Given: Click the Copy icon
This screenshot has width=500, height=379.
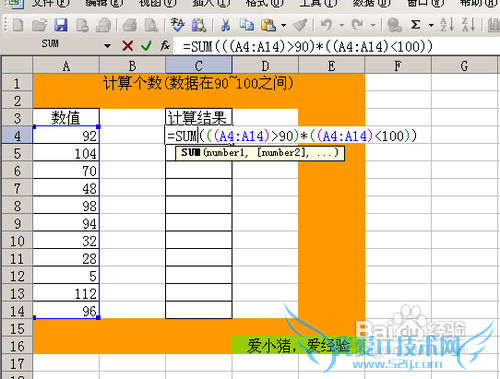Looking at the screenshot, I should (x=247, y=25).
